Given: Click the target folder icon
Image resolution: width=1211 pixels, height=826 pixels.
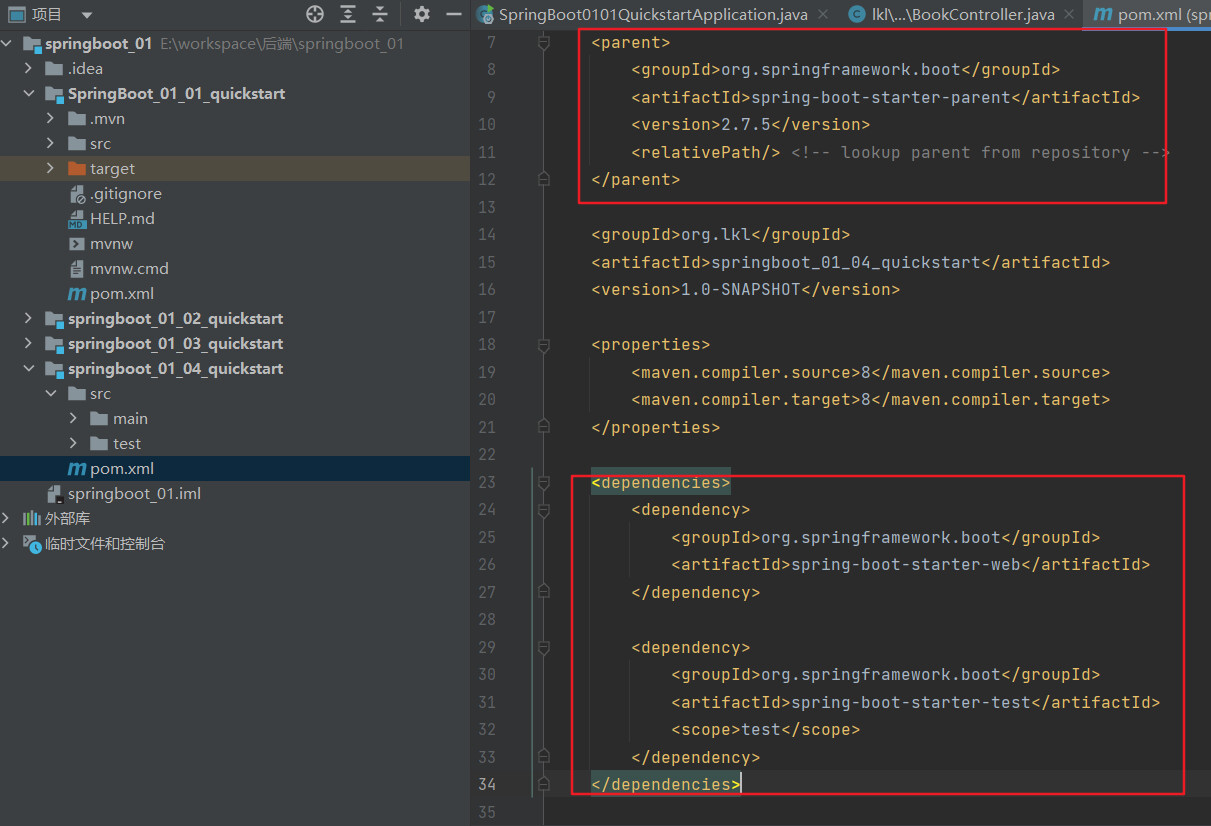Looking at the screenshot, I should tap(77, 169).
